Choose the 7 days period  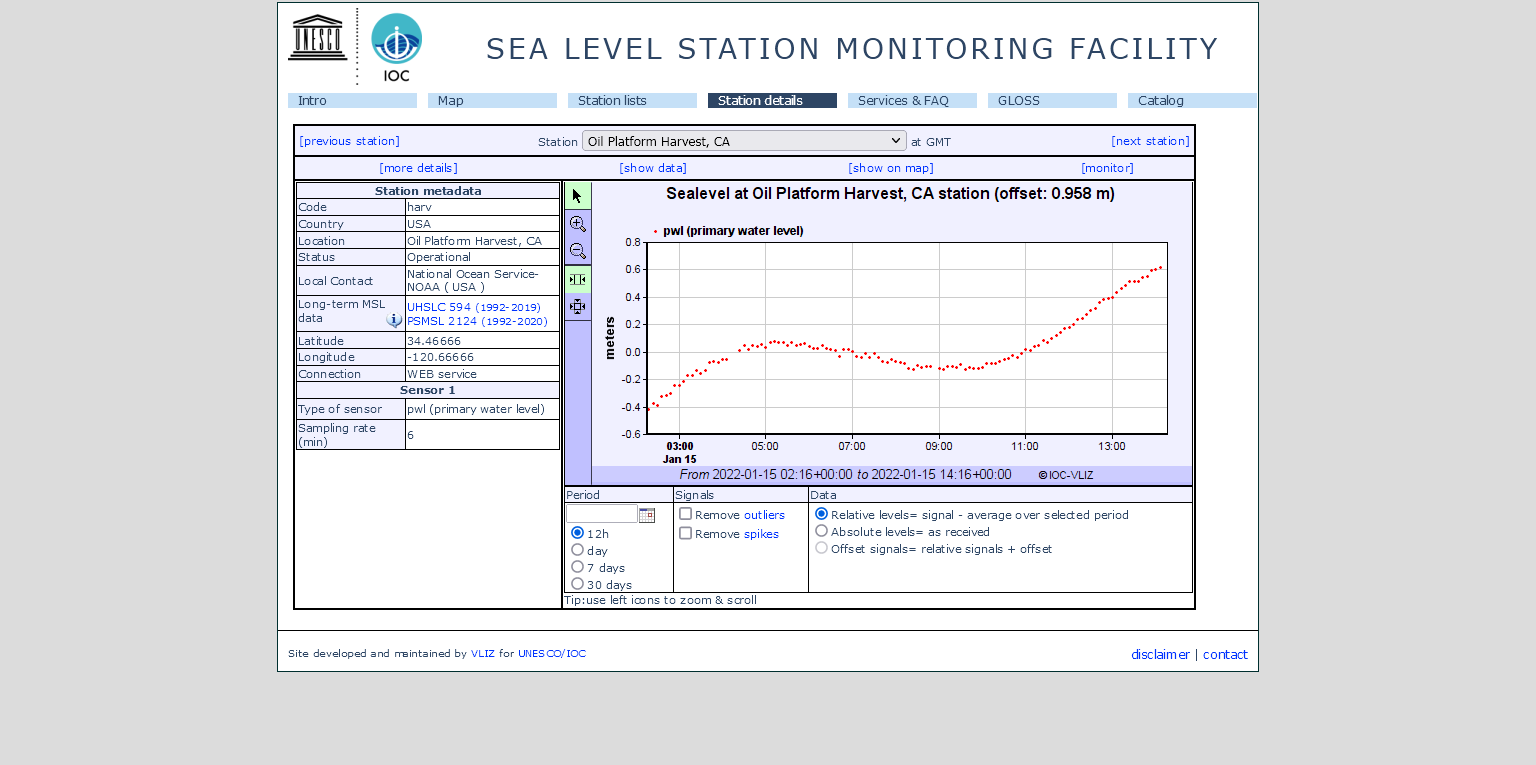click(x=577, y=567)
